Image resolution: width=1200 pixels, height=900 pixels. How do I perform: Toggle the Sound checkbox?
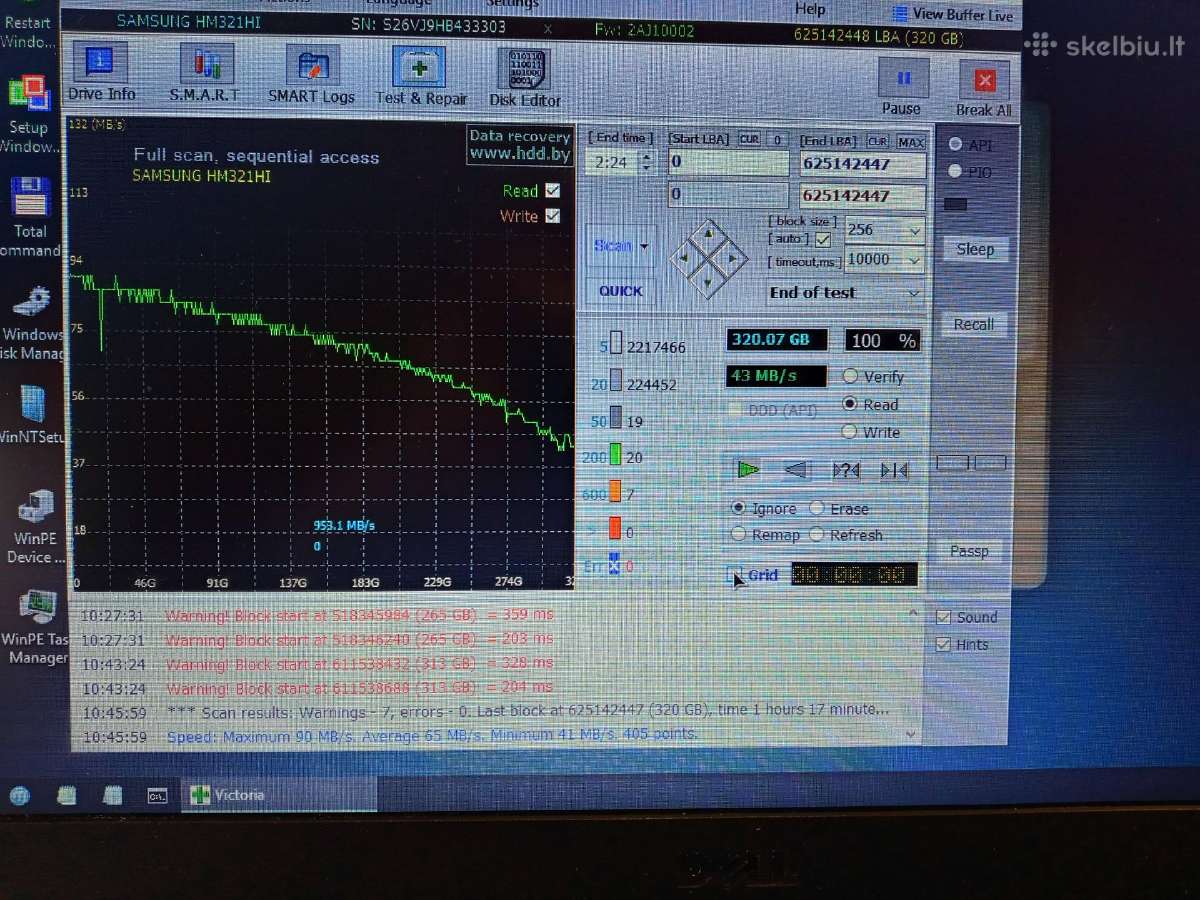[x=942, y=616]
